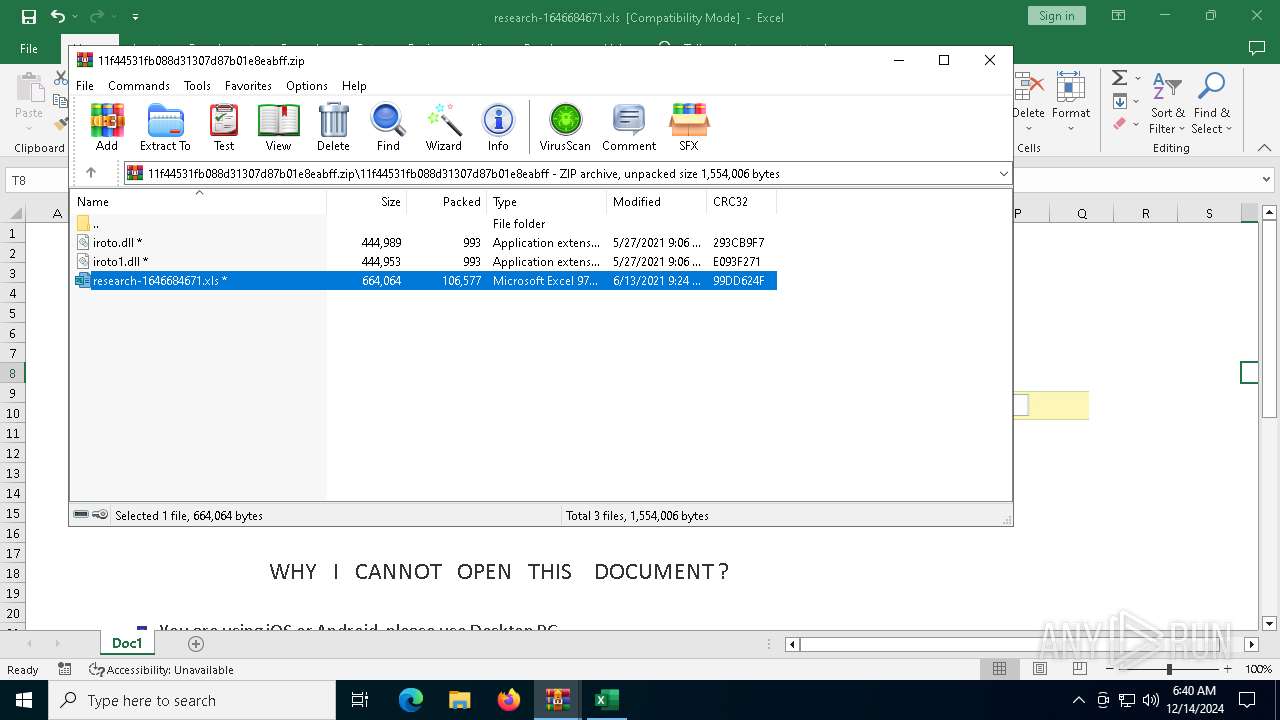This screenshot has width=1280, height=720.
Task: Click zoom out minus on Excel status bar
Action: pyautogui.click(x=1110, y=669)
